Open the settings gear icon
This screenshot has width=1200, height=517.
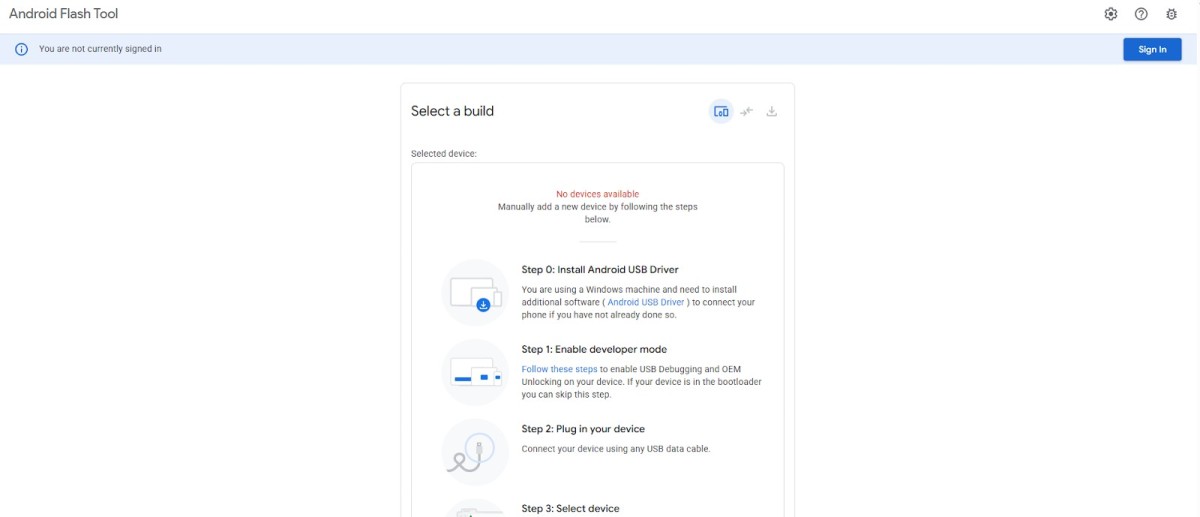[1110, 14]
